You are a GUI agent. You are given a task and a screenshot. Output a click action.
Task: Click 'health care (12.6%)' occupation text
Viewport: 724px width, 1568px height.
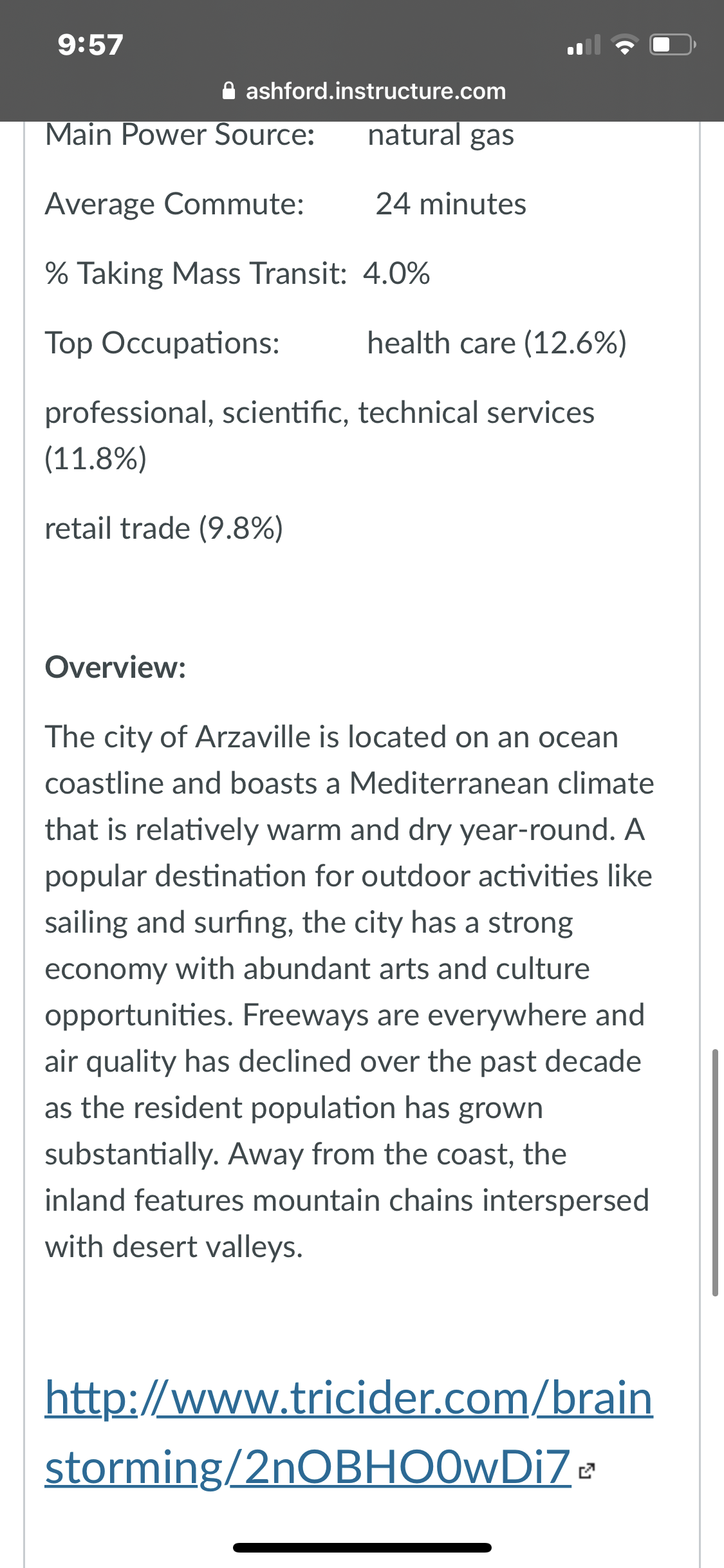click(497, 343)
